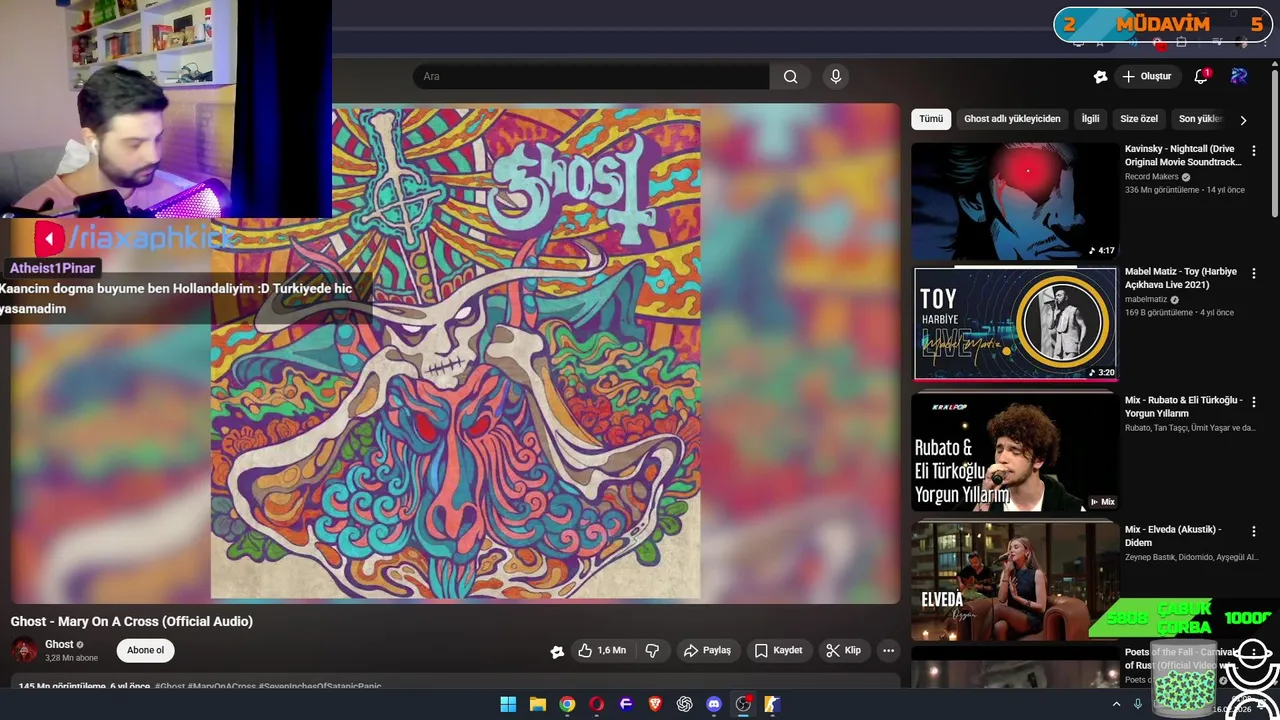1280x720 pixels.
Task: Open options for the Kavinsky Nightcall video
Action: click(1254, 151)
